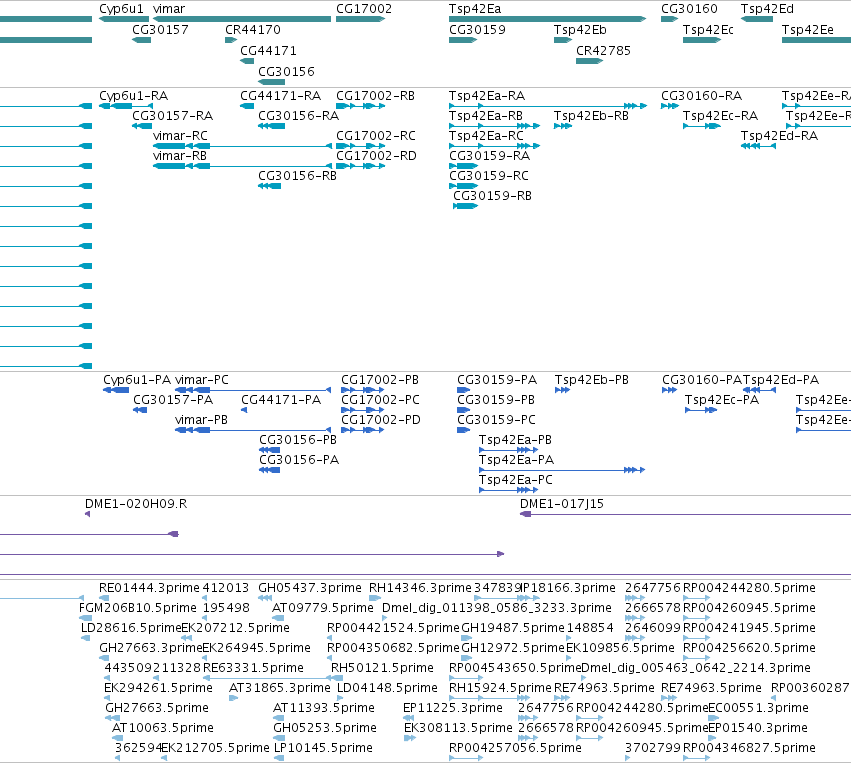Click the CG30157-RA transcript label

173,116
